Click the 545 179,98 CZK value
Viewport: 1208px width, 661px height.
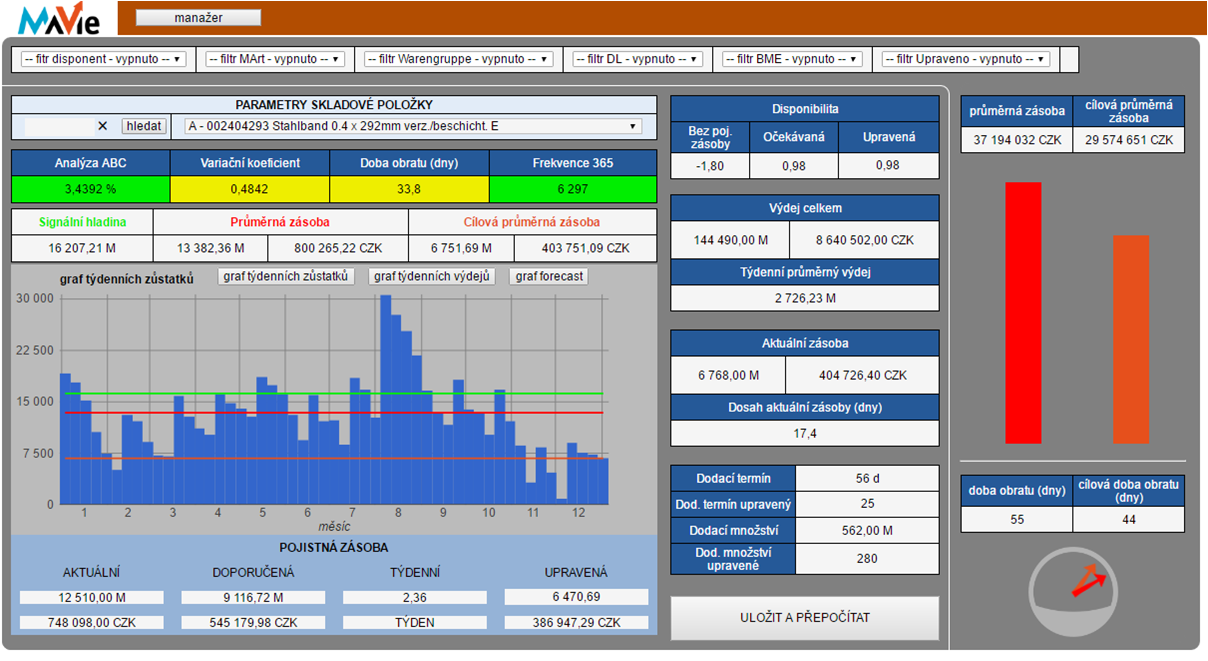[253, 622]
